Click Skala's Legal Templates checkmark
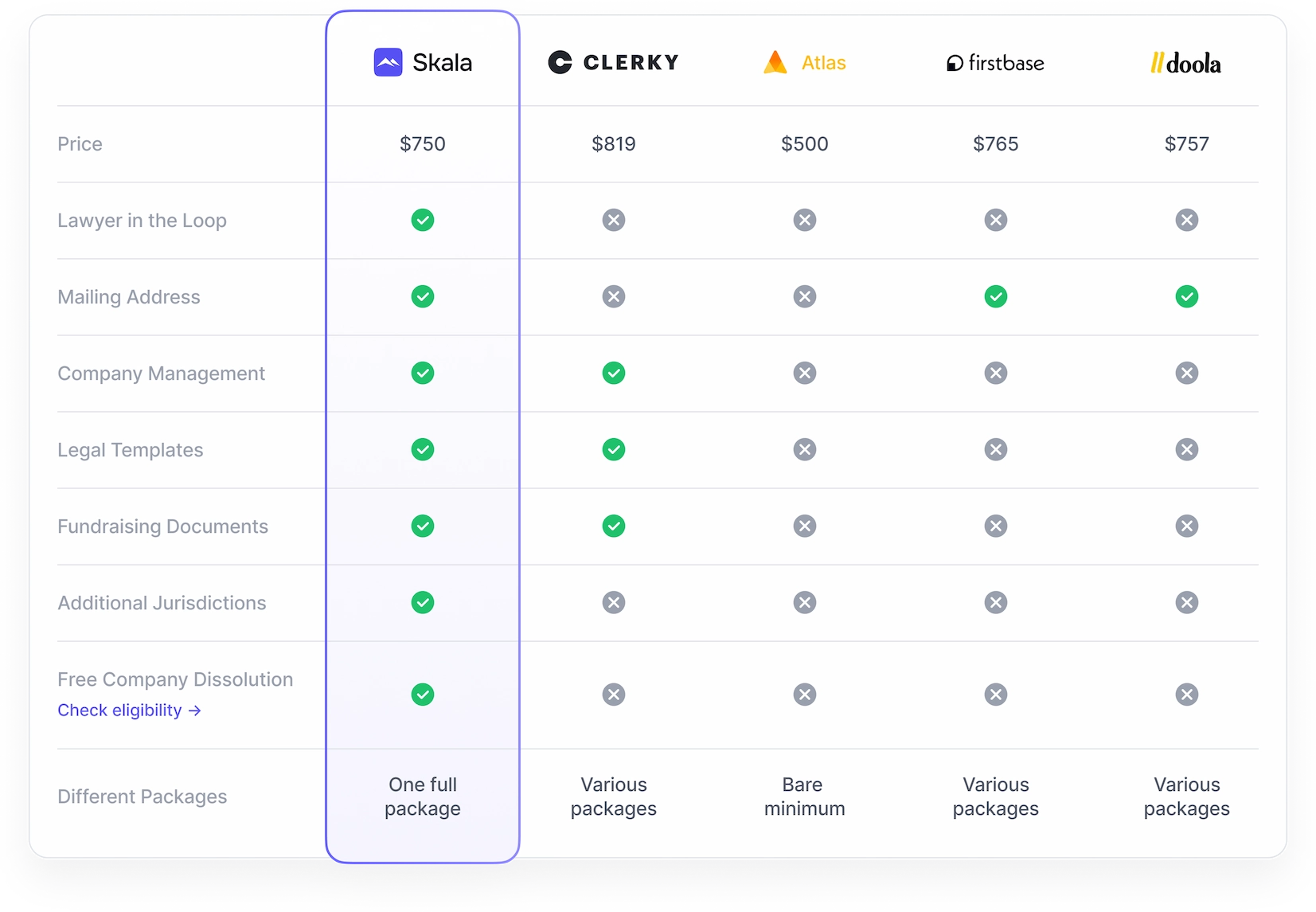Image resolution: width=1316 pixels, height=912 pixels. (423, 449)
